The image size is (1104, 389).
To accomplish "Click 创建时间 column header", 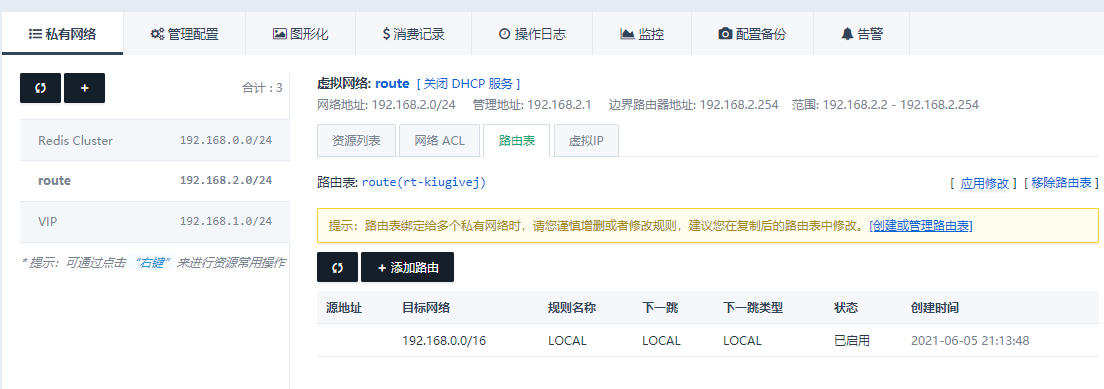I will [934, 308].
